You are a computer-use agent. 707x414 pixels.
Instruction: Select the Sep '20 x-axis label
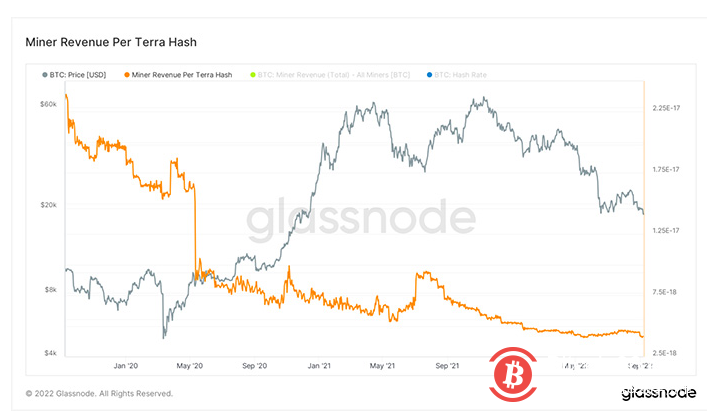pos(255,366)
